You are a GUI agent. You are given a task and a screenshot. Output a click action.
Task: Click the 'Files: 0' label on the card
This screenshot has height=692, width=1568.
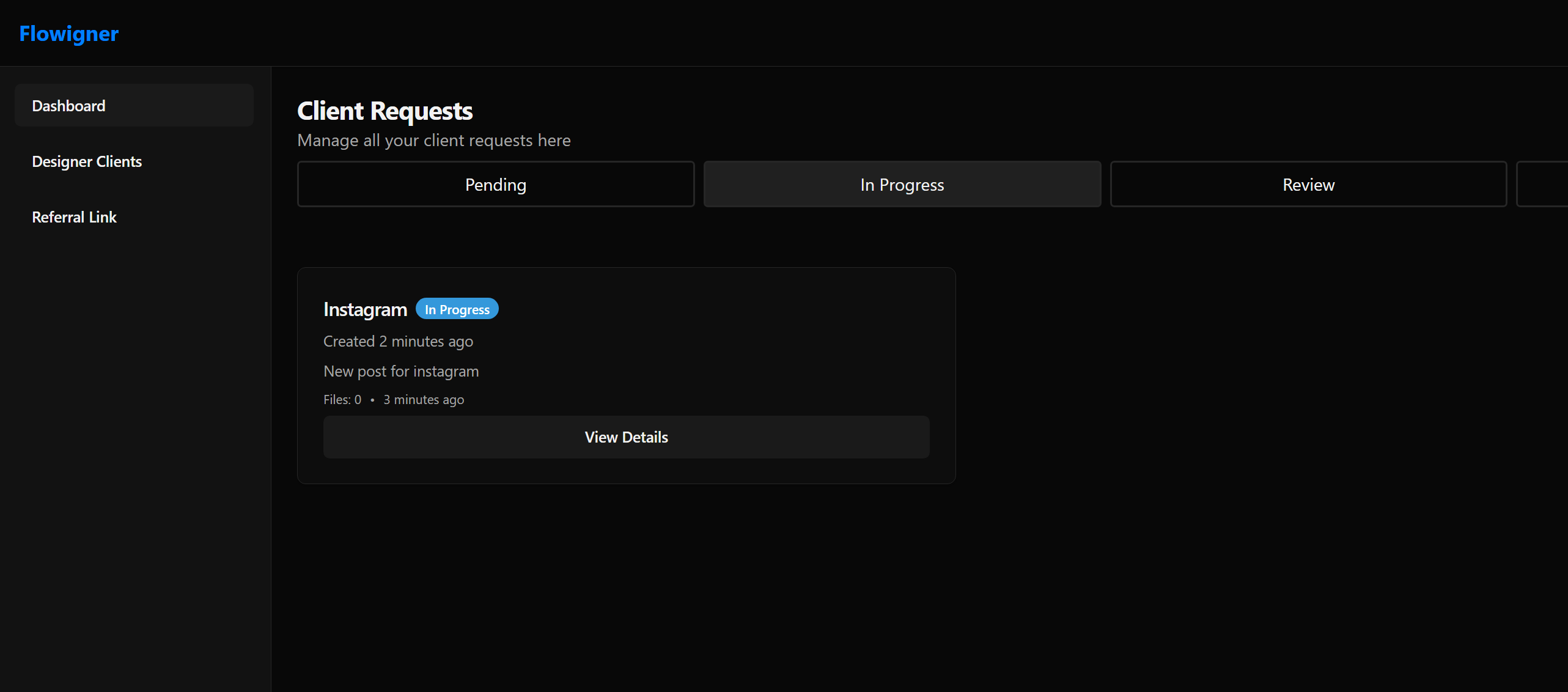342,399
